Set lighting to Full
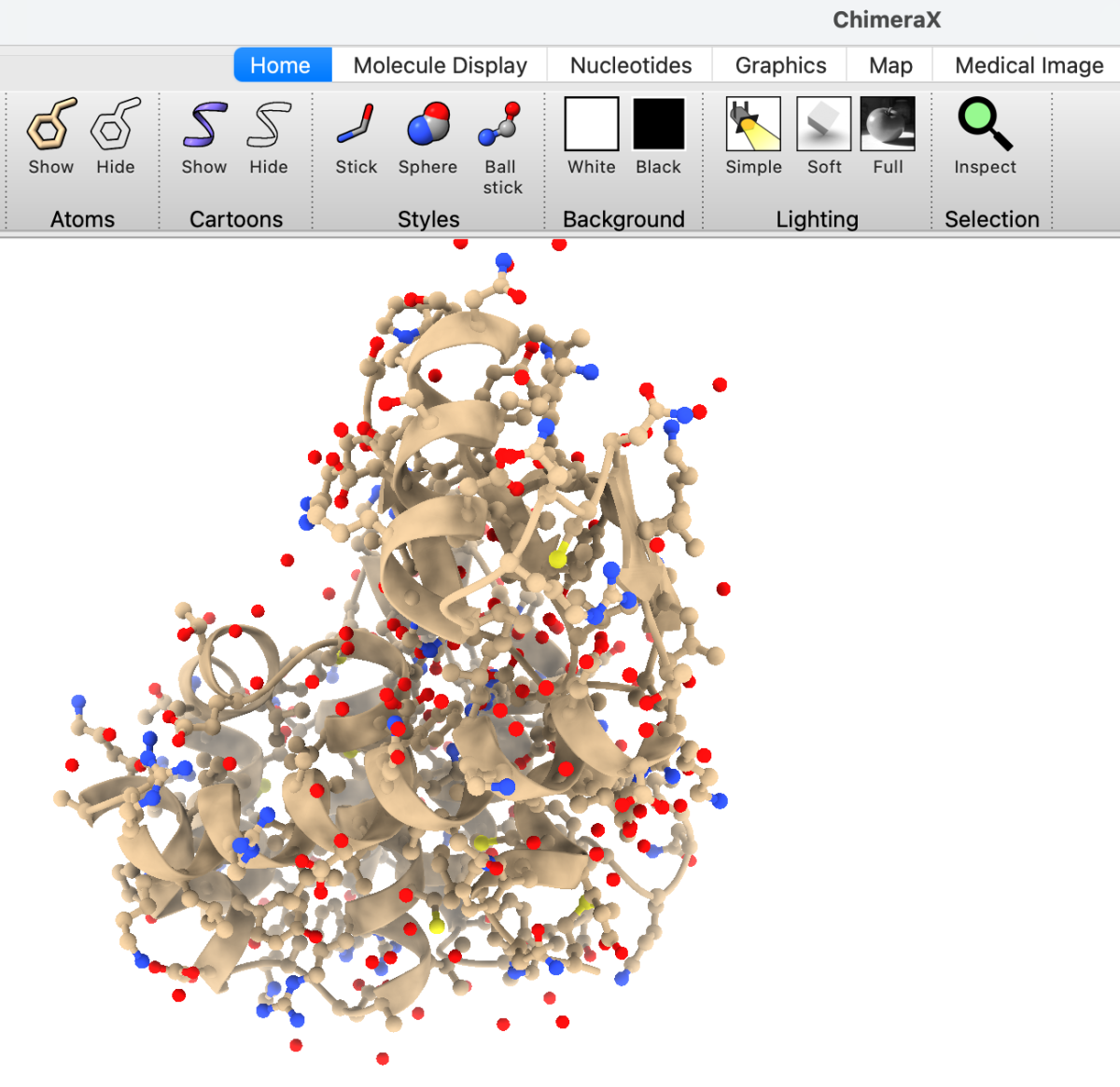1120x1087 pixels. (x=888, y=124)
